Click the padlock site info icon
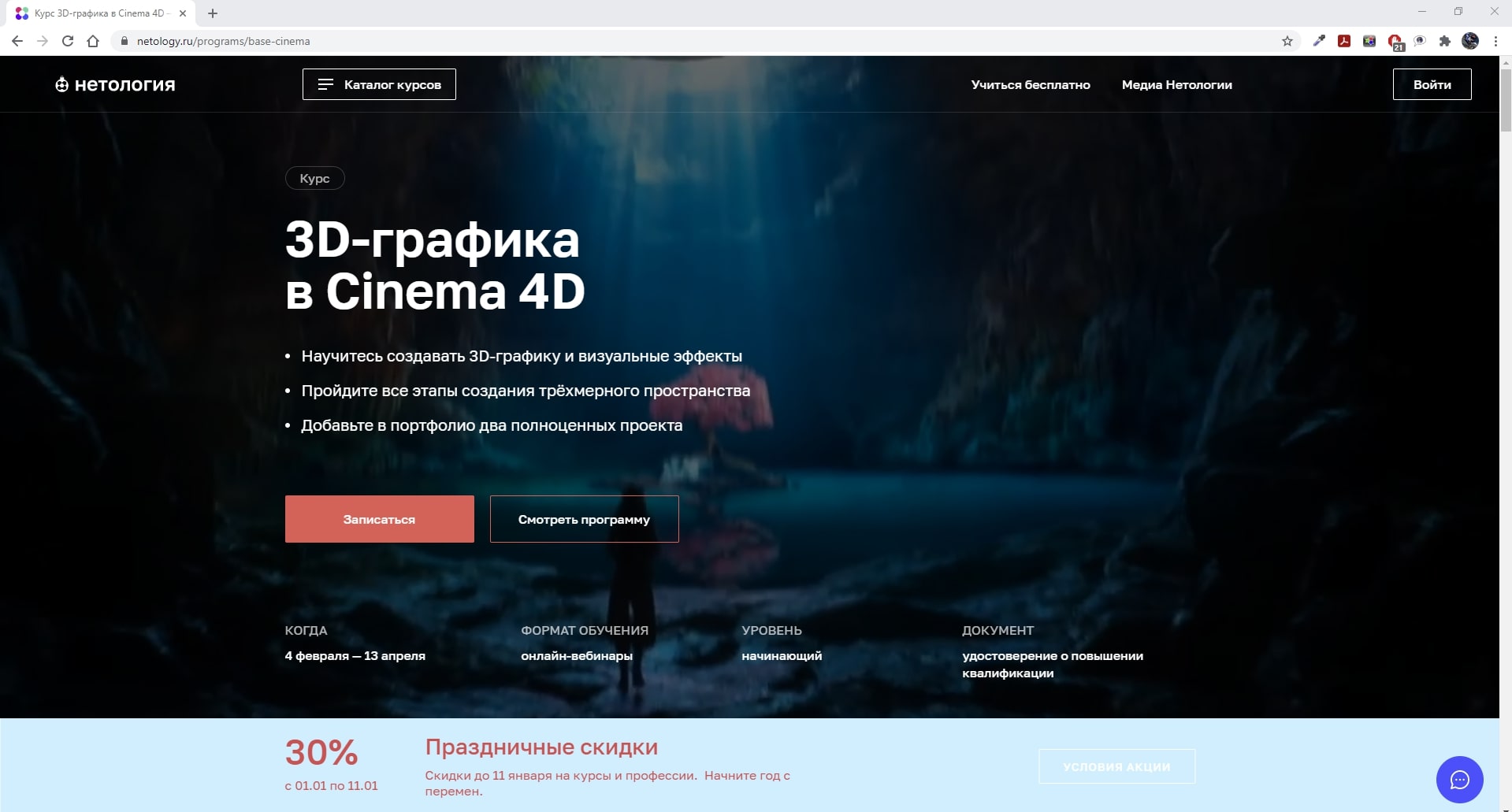 [124, 41]
